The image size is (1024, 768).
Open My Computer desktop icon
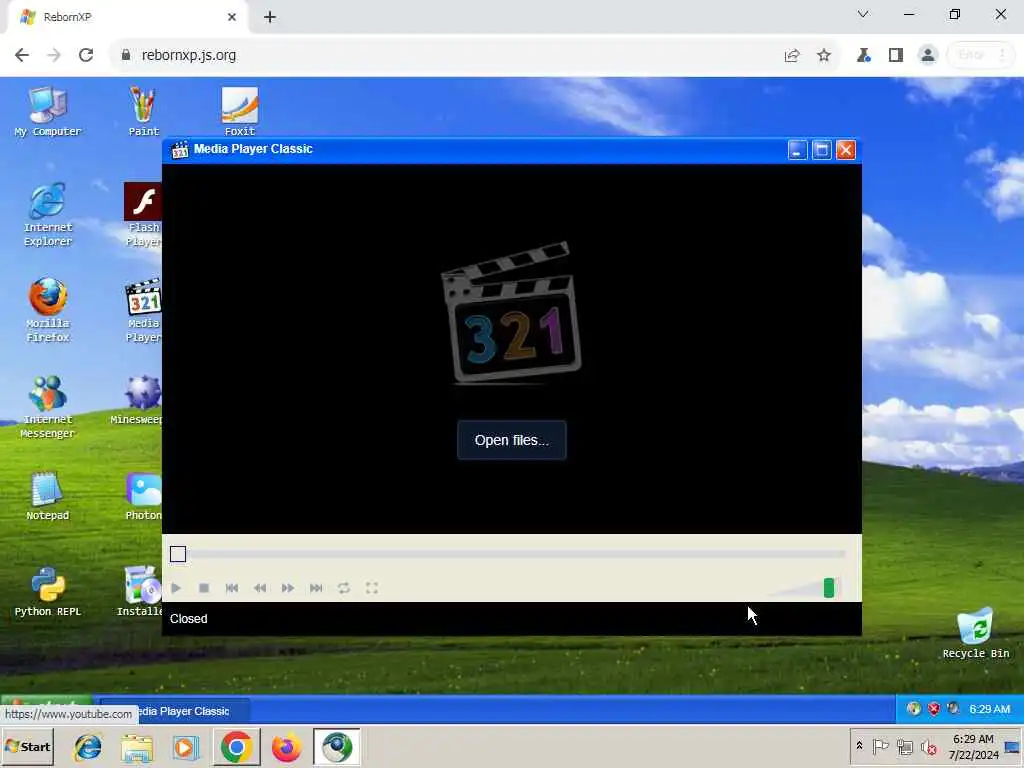pos(48,112)
